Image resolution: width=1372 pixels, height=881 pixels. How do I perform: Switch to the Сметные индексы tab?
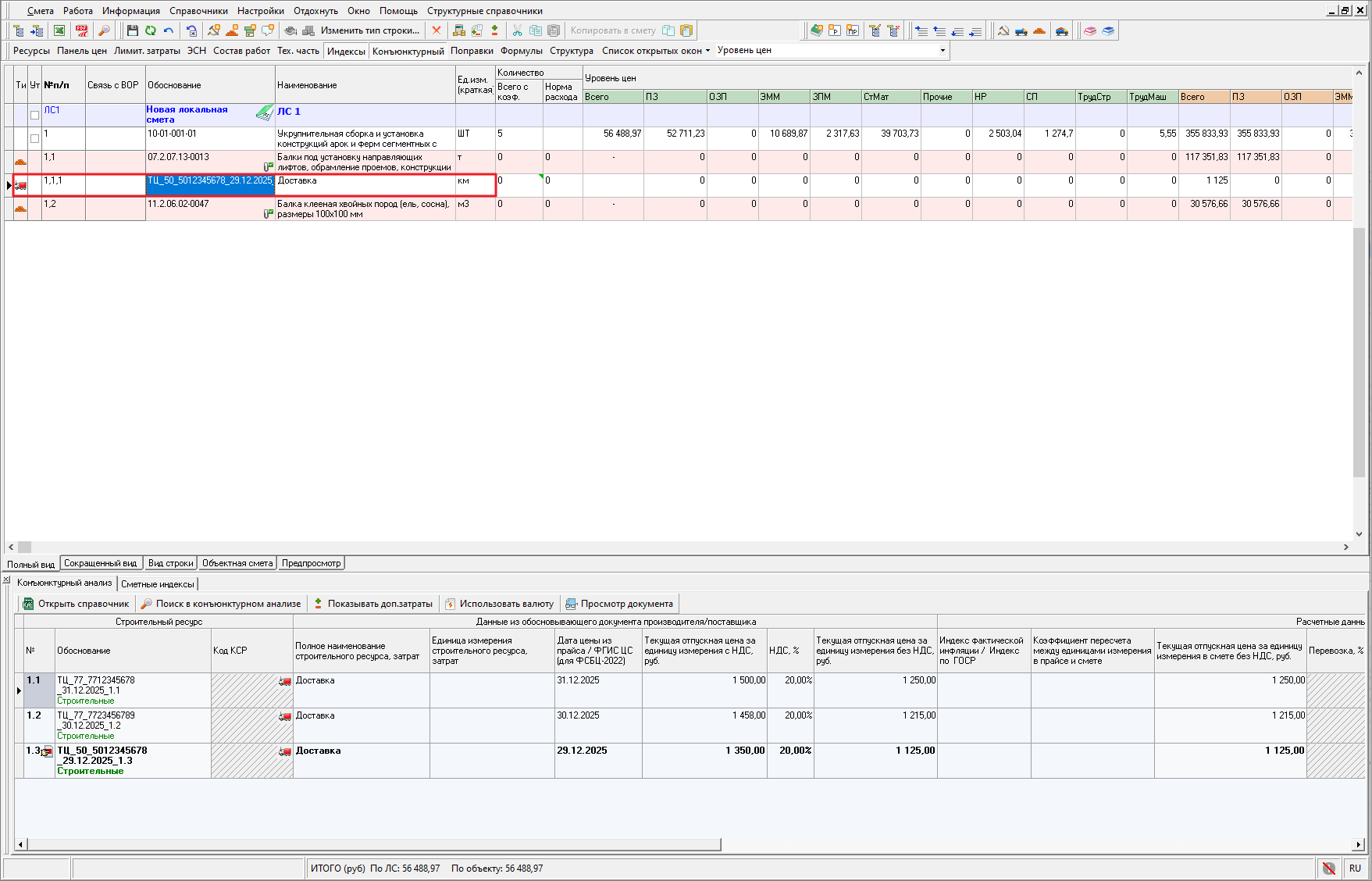(x=158, y=584)
